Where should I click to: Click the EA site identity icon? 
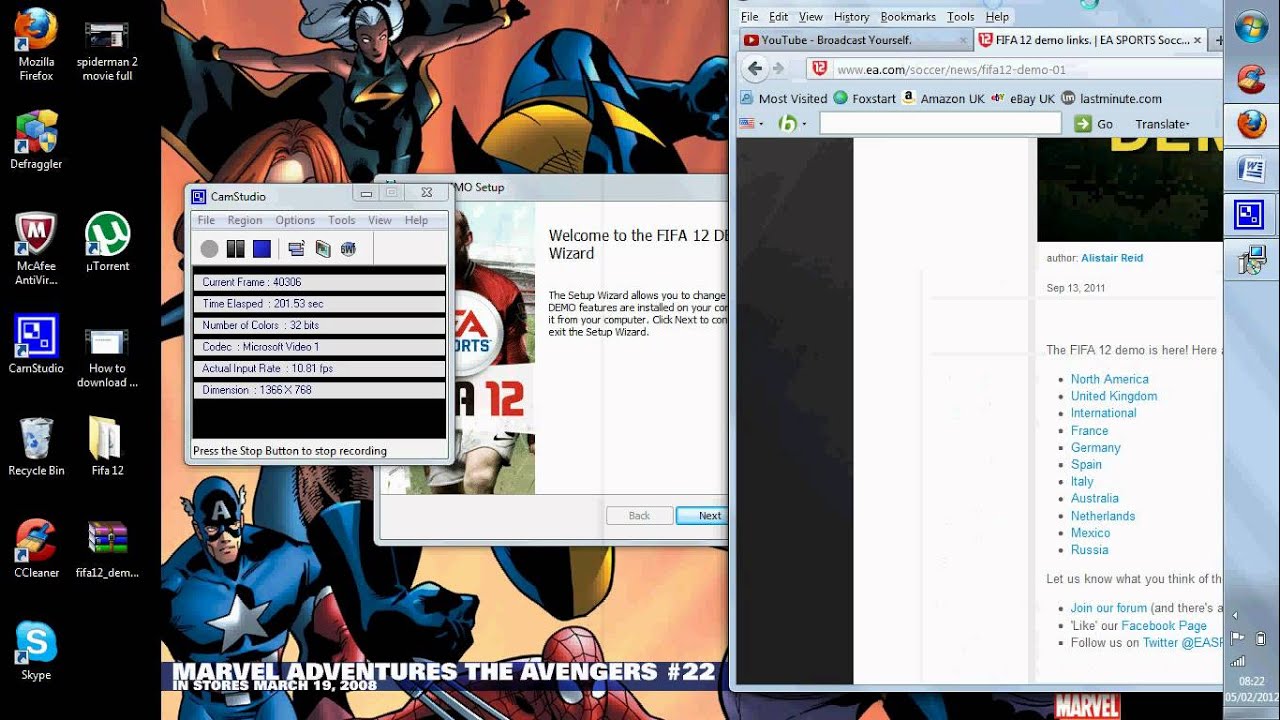819,69
